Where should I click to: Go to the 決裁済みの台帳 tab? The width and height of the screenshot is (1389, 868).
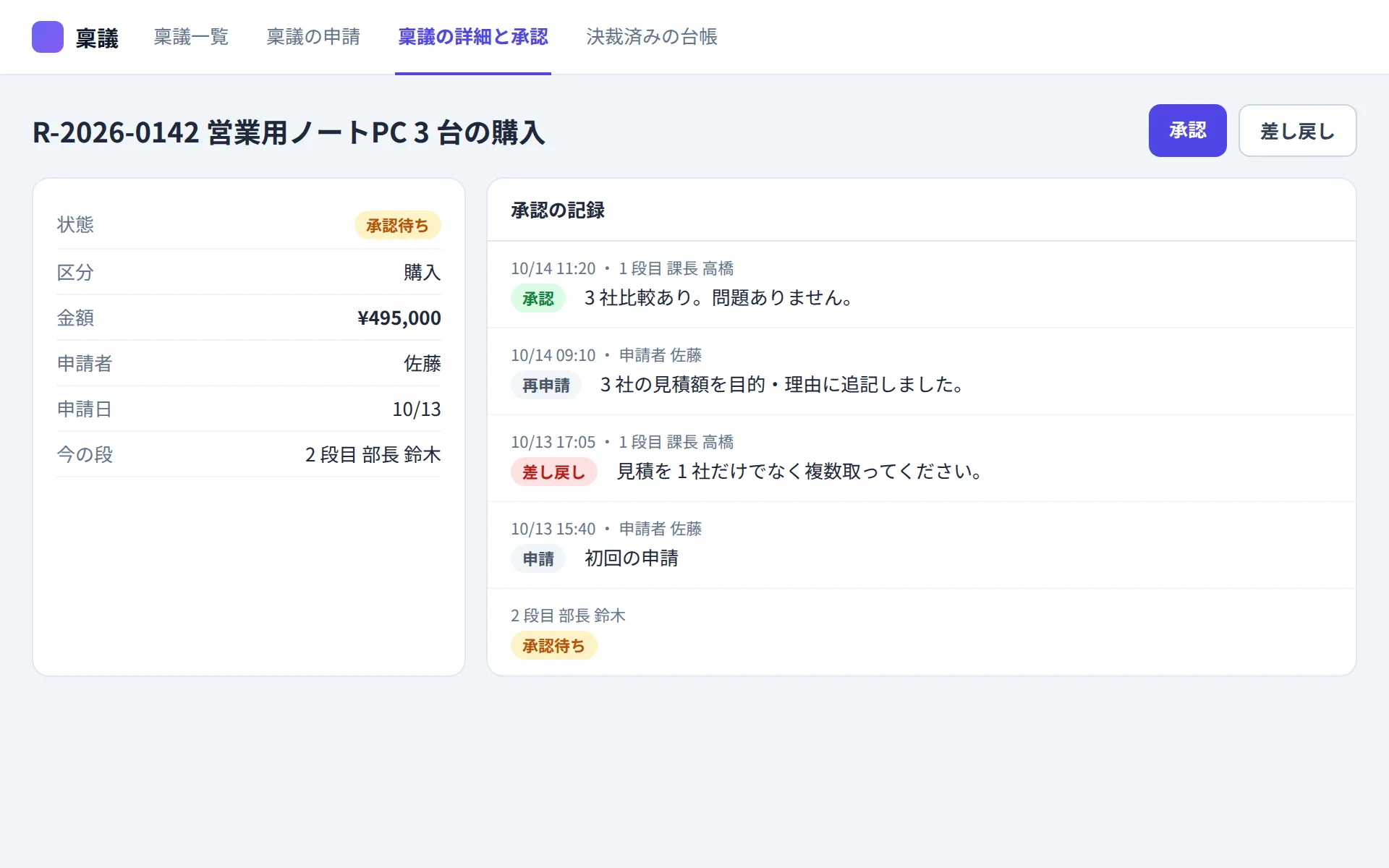click(652, 37)
